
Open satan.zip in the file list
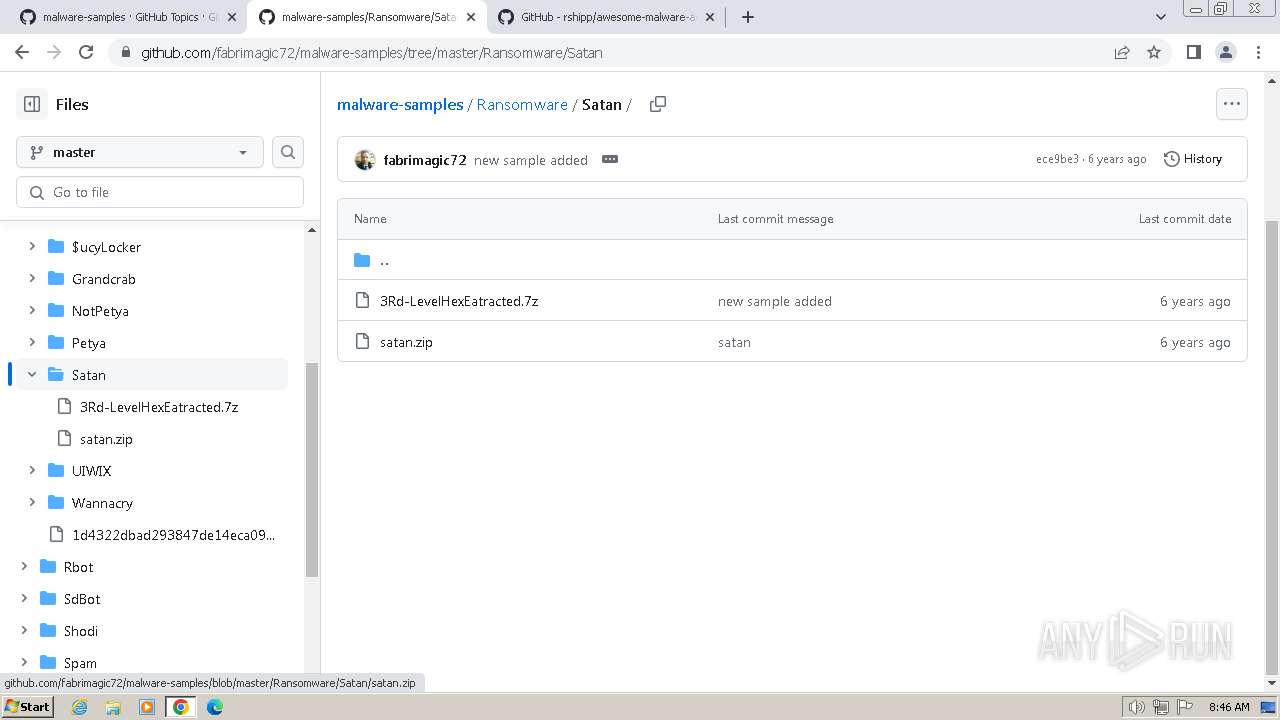pos(406,342)
